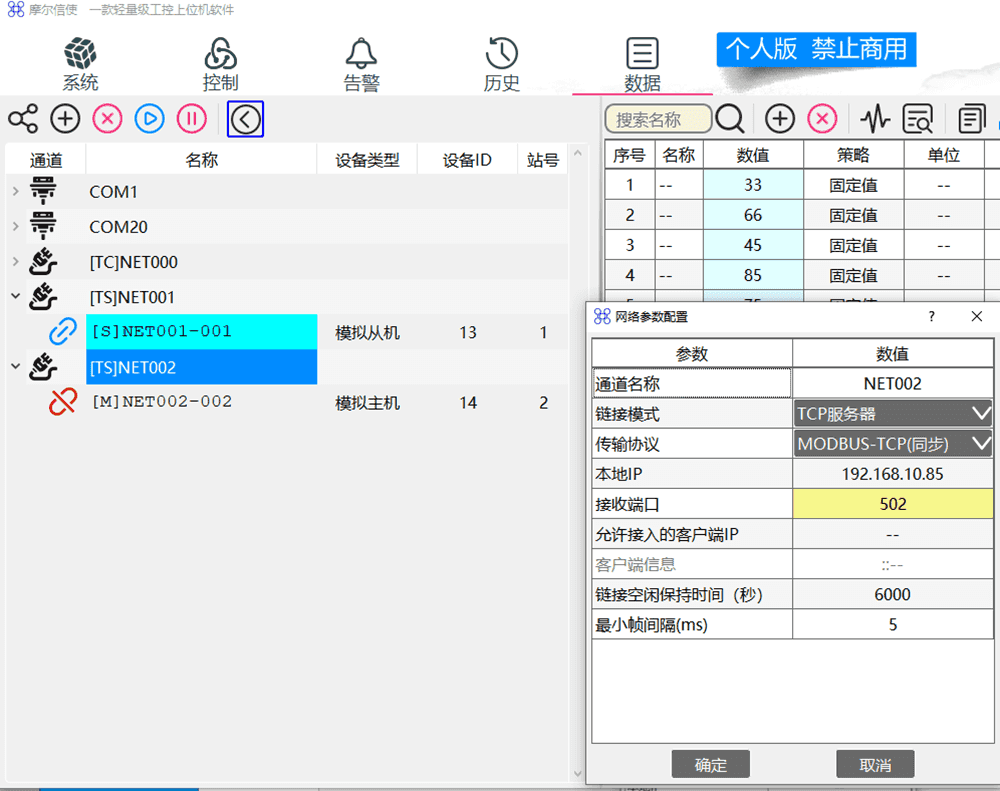Toggle the blue link icon for NET001-001

pyautogui.click(x=63, y=332)
